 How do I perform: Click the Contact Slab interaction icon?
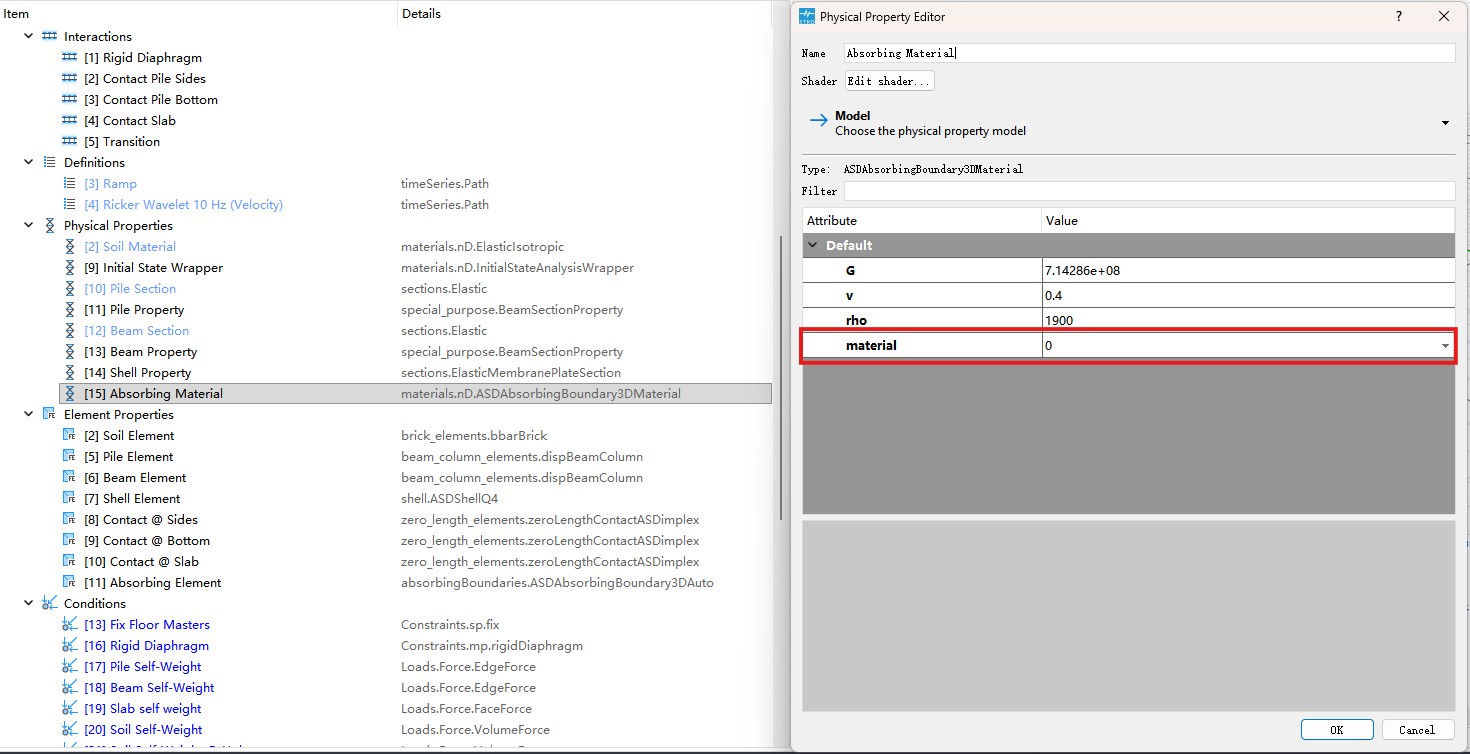tap(70, 121)
